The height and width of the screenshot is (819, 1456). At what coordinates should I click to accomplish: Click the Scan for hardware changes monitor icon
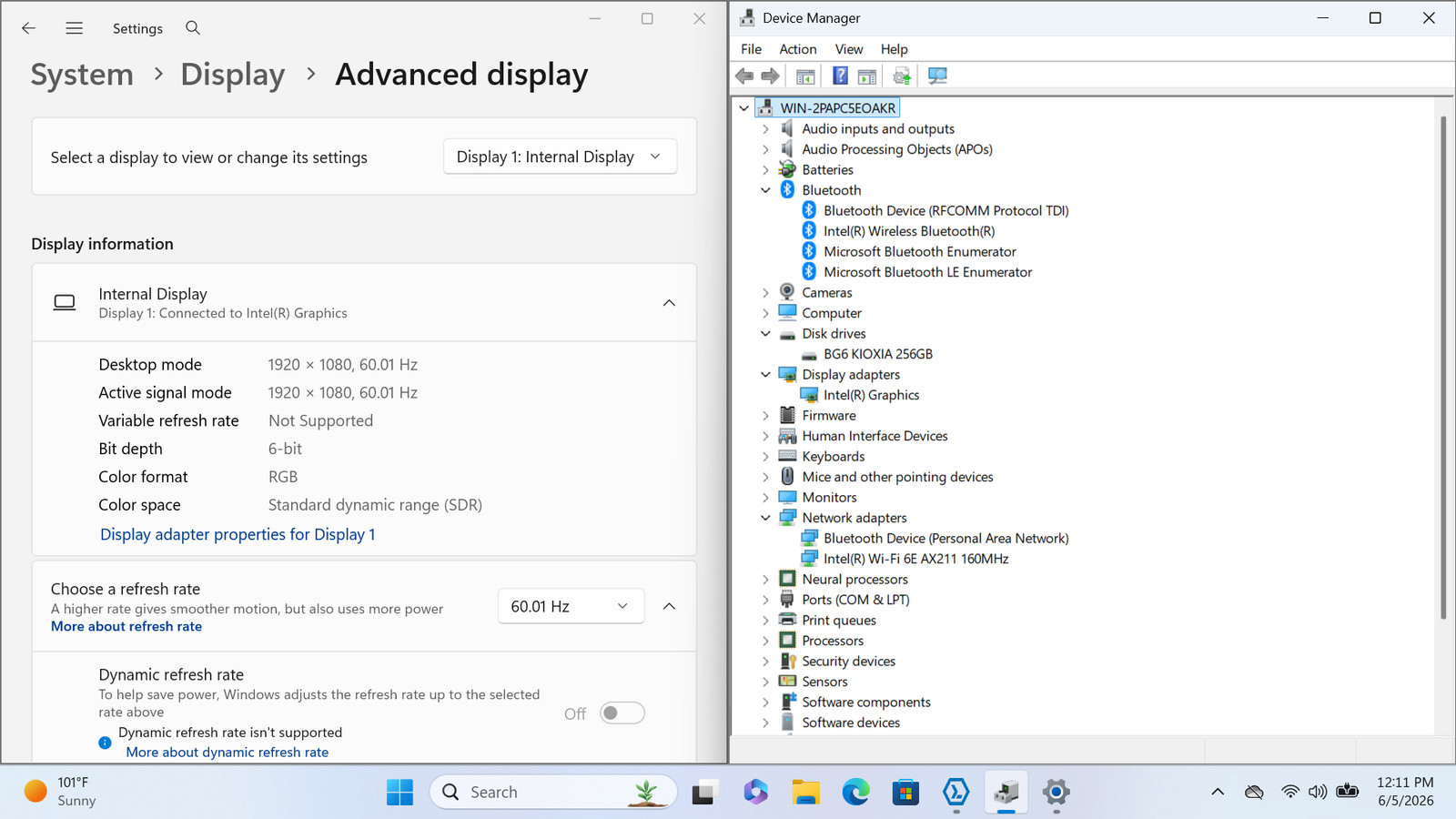[x=937, y=76]
